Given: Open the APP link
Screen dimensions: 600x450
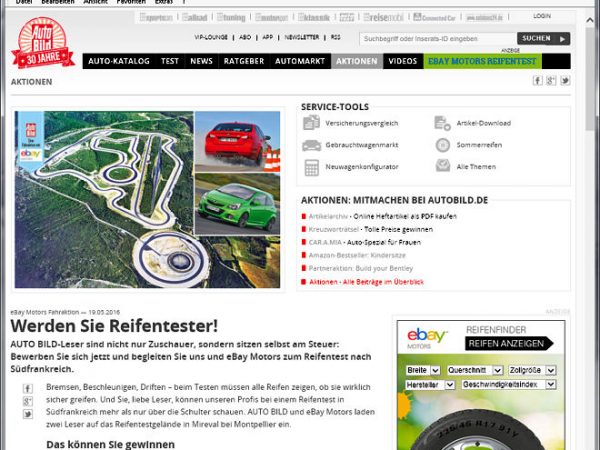Looking at the screenshot, I should coord(267,37).
